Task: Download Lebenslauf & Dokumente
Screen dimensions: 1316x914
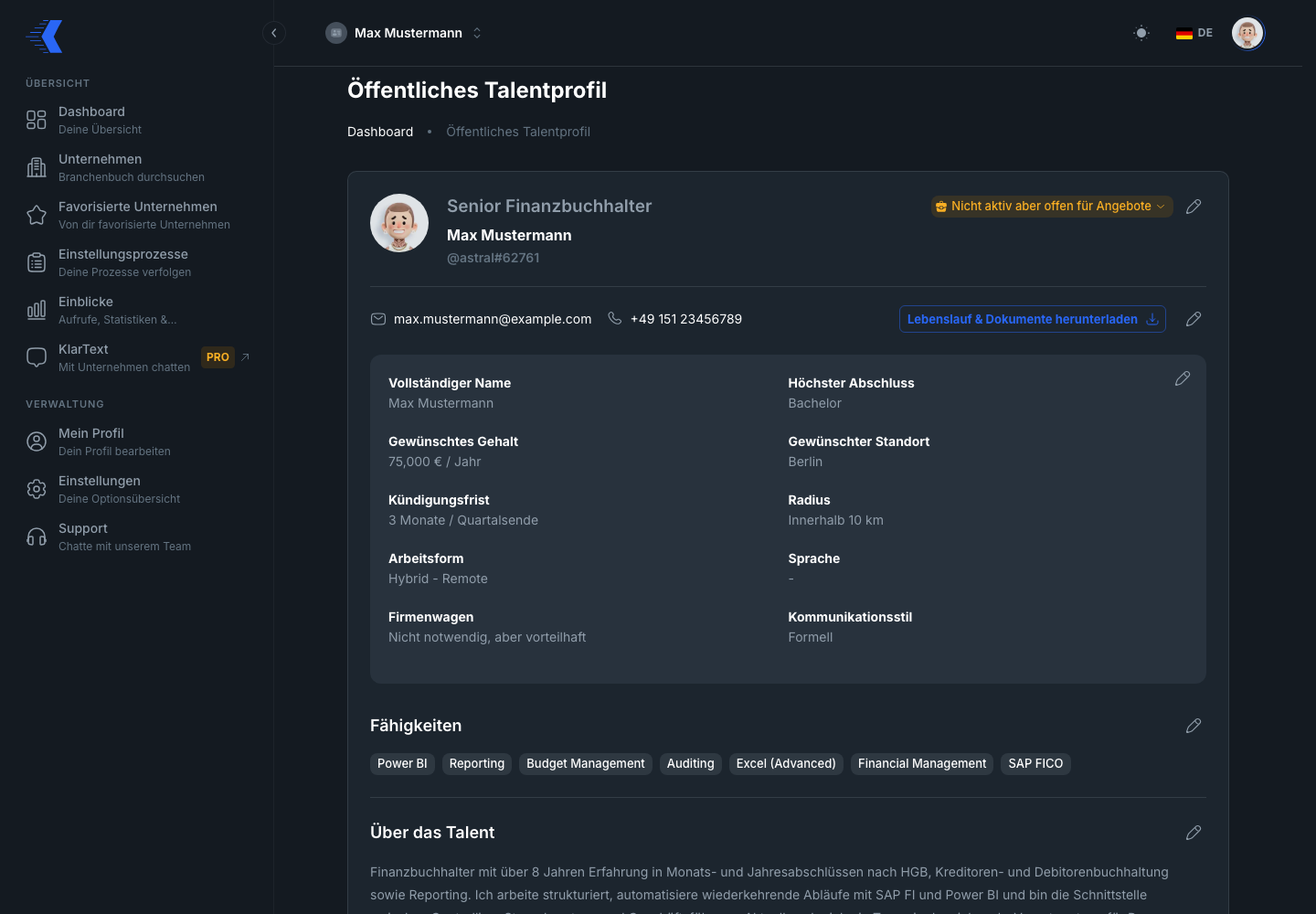Action: point(1033,319)
